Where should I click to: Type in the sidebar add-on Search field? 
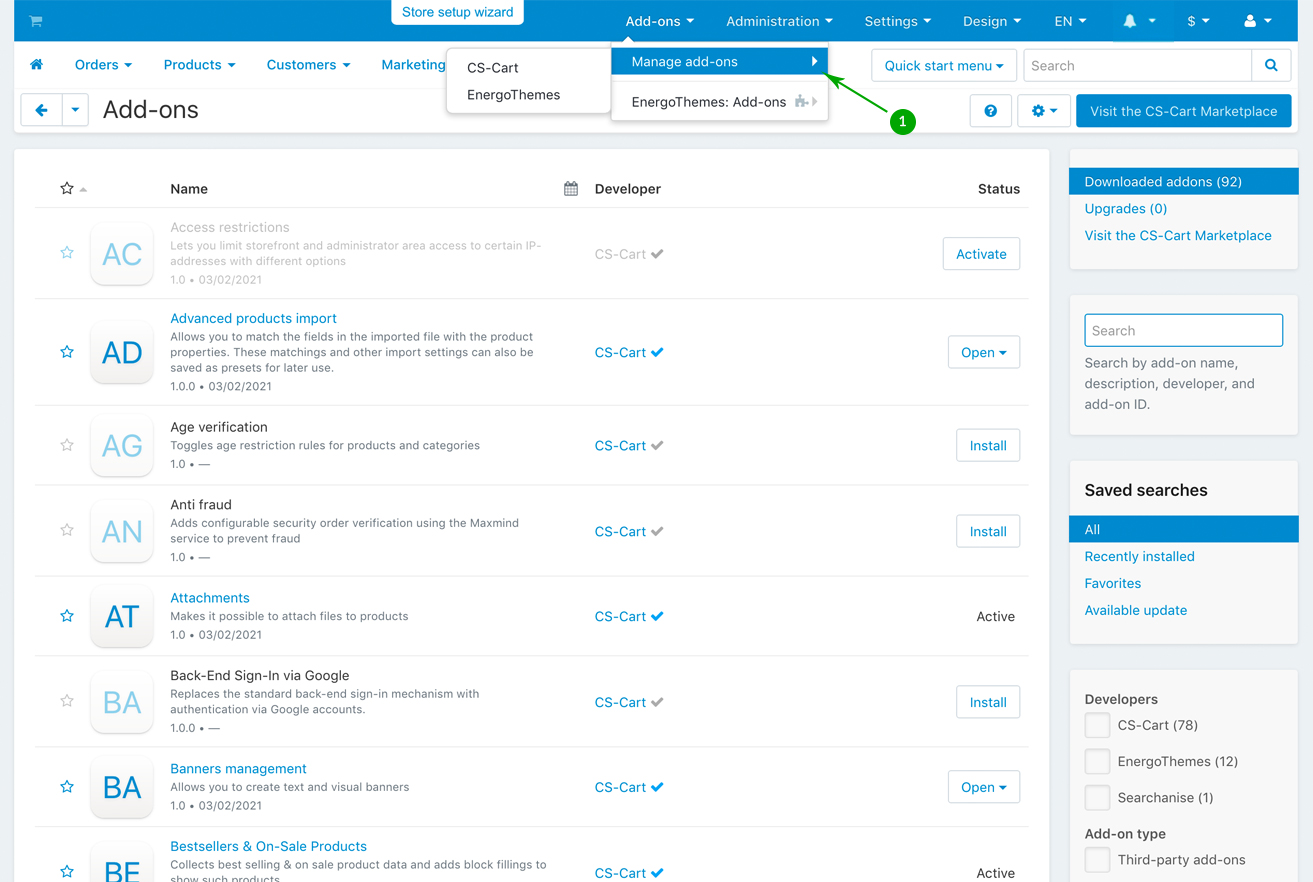click(x=1183, y=331)
